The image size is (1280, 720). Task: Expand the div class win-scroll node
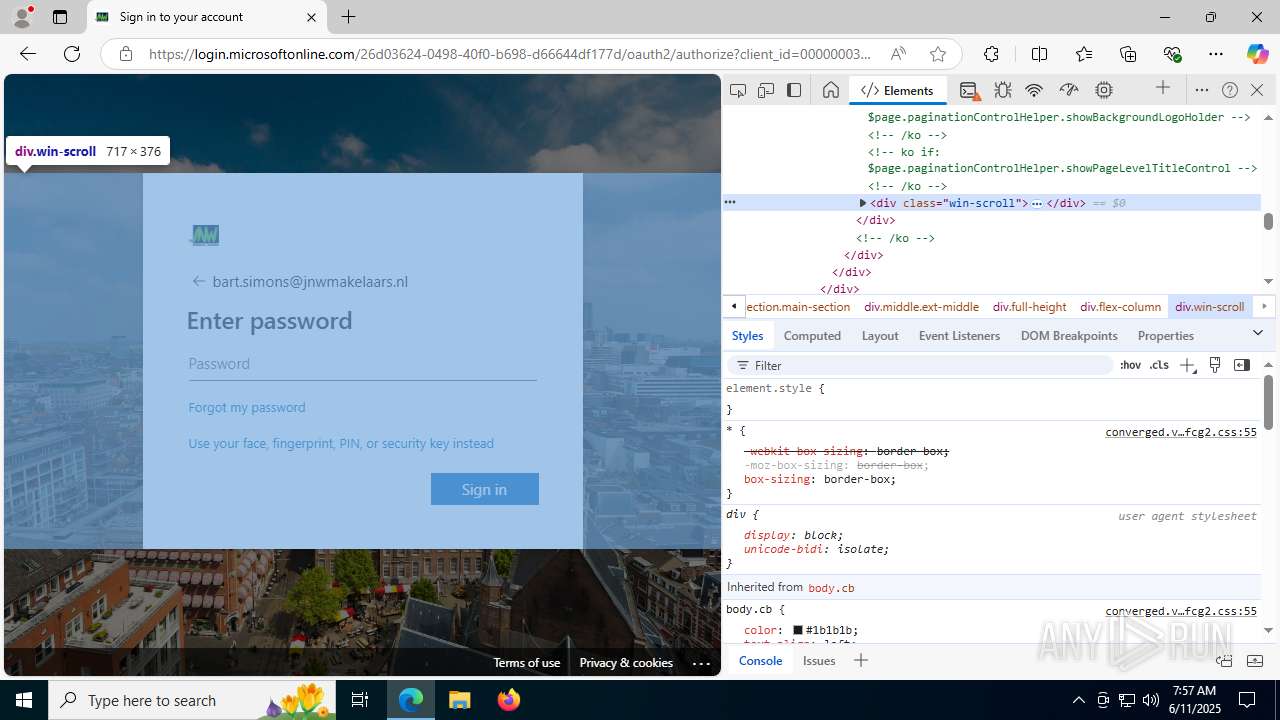pyautogui.click(x=863, y=203)
